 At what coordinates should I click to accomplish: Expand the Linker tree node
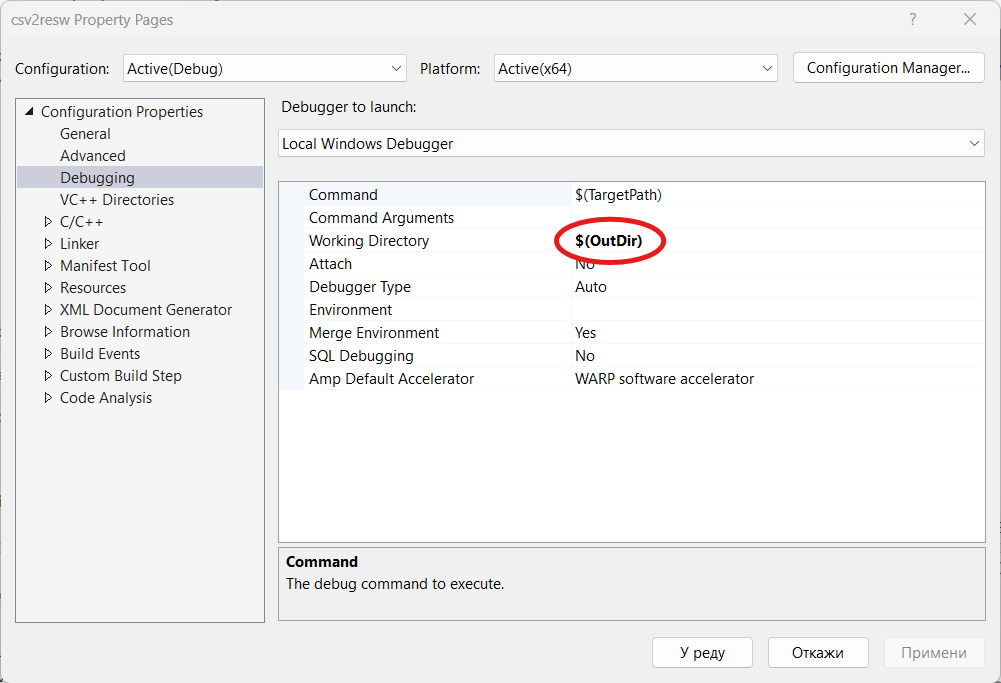tap(48, 244)
